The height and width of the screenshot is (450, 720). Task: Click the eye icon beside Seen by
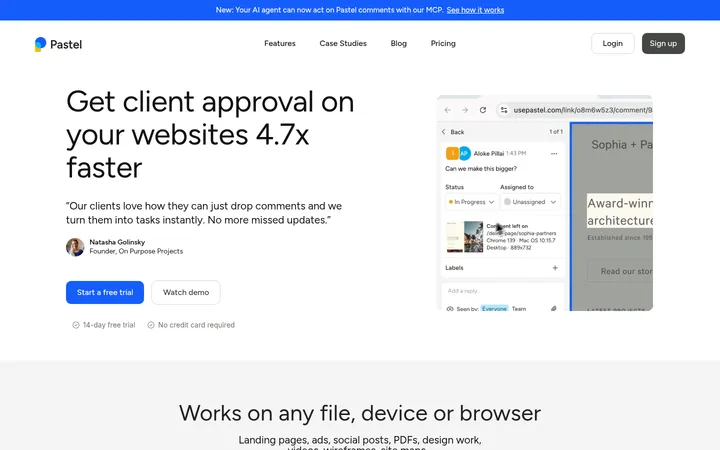tap(450, 309)
